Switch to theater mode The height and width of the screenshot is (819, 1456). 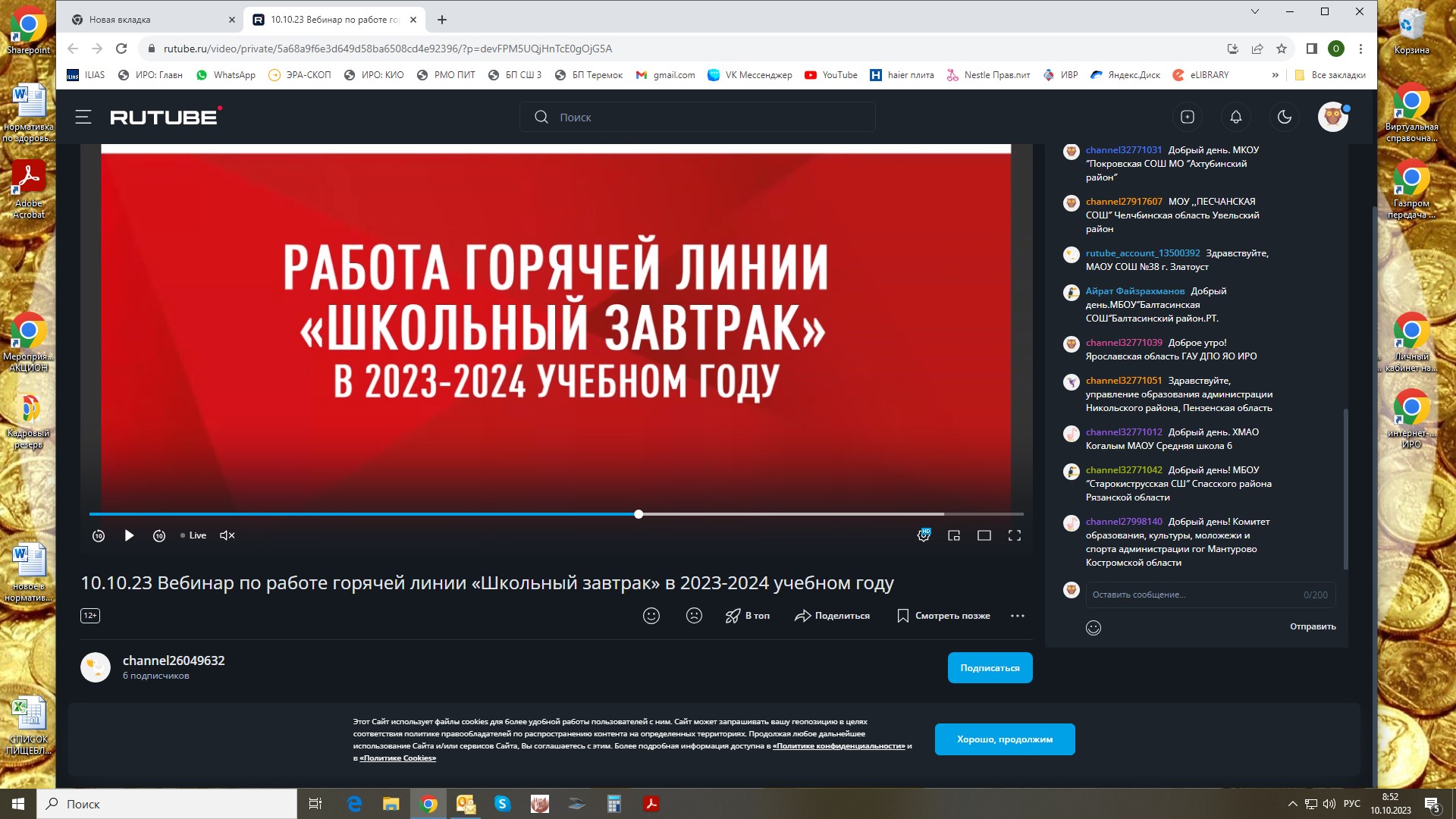(x=984, y=535)
